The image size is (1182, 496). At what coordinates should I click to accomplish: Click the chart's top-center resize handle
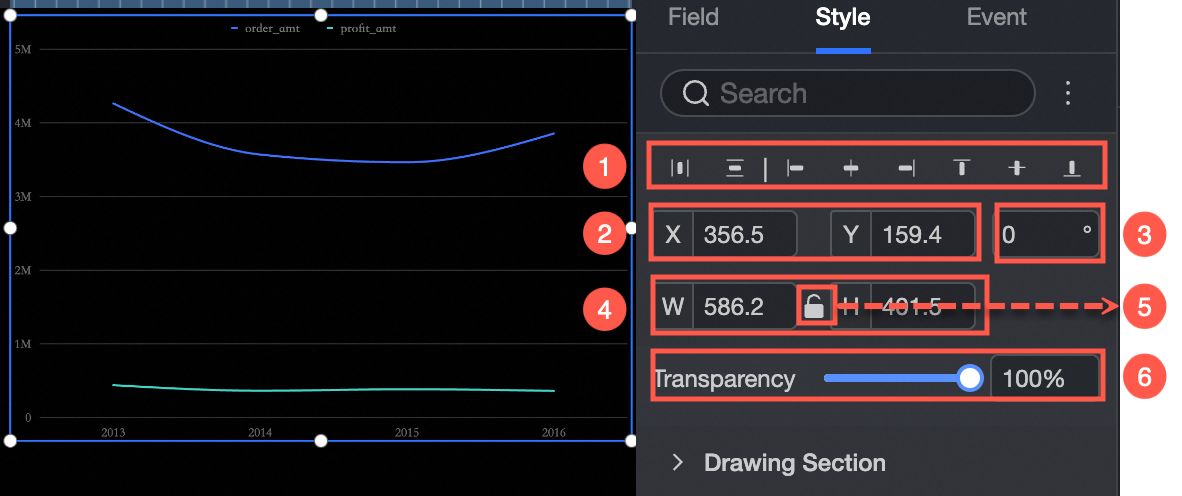click(x=320, y=15)
